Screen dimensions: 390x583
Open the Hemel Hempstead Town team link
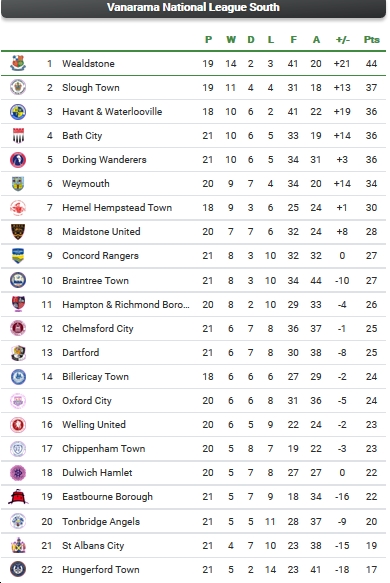[x=117, y=207]
